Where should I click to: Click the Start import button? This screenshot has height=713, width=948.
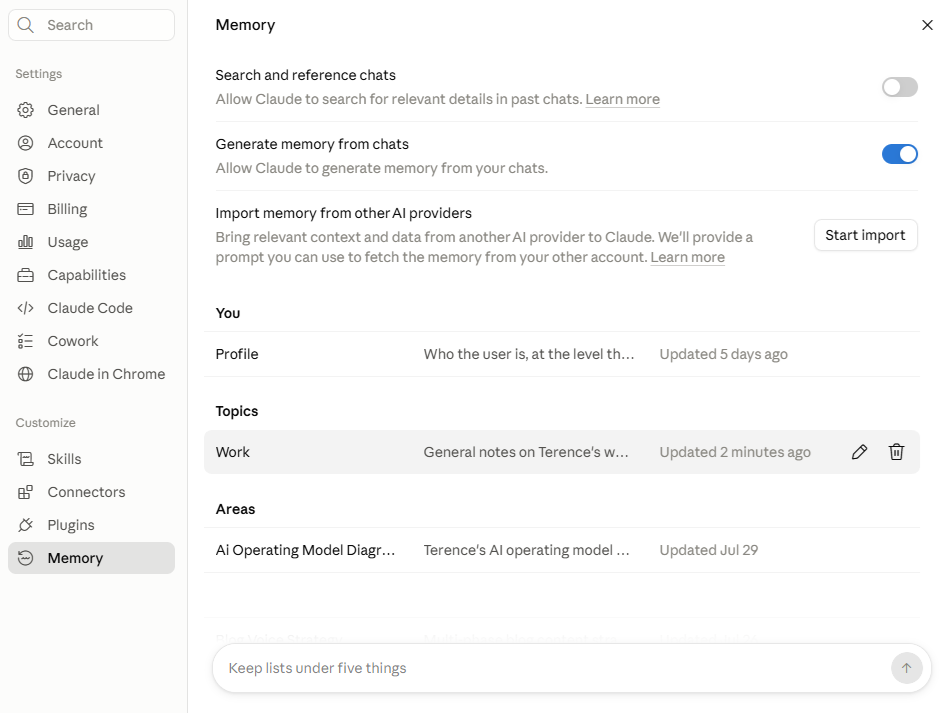pos(865,235)
